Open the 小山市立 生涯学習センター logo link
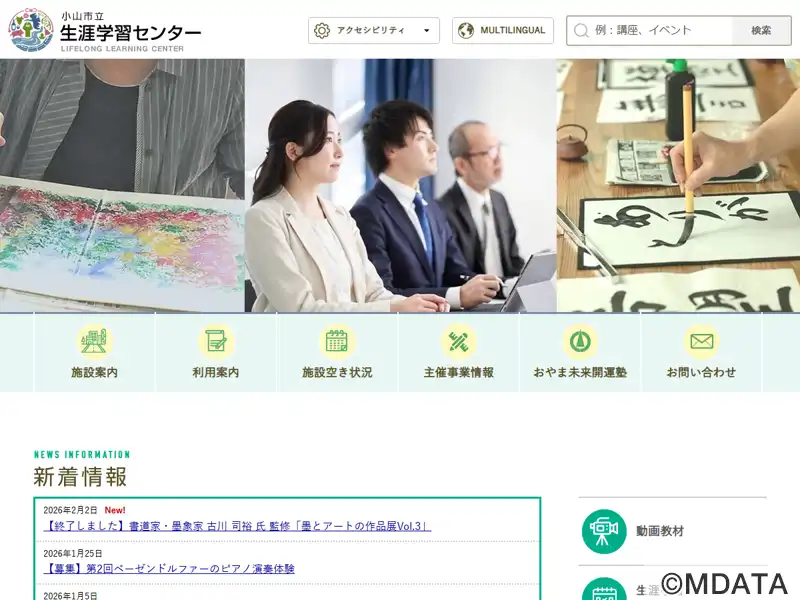This screenshot has width=800, height=600. coord(105,31)
